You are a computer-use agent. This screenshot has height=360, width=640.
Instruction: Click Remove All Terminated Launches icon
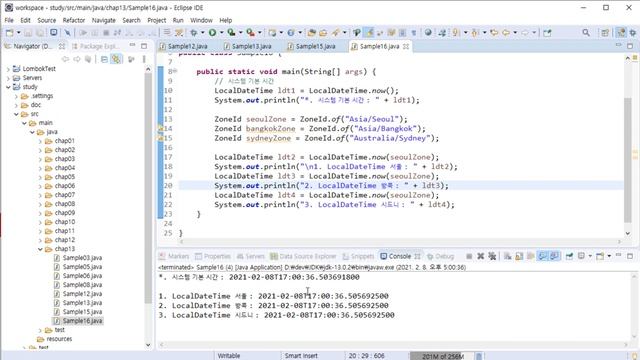[x=492, y=256]
